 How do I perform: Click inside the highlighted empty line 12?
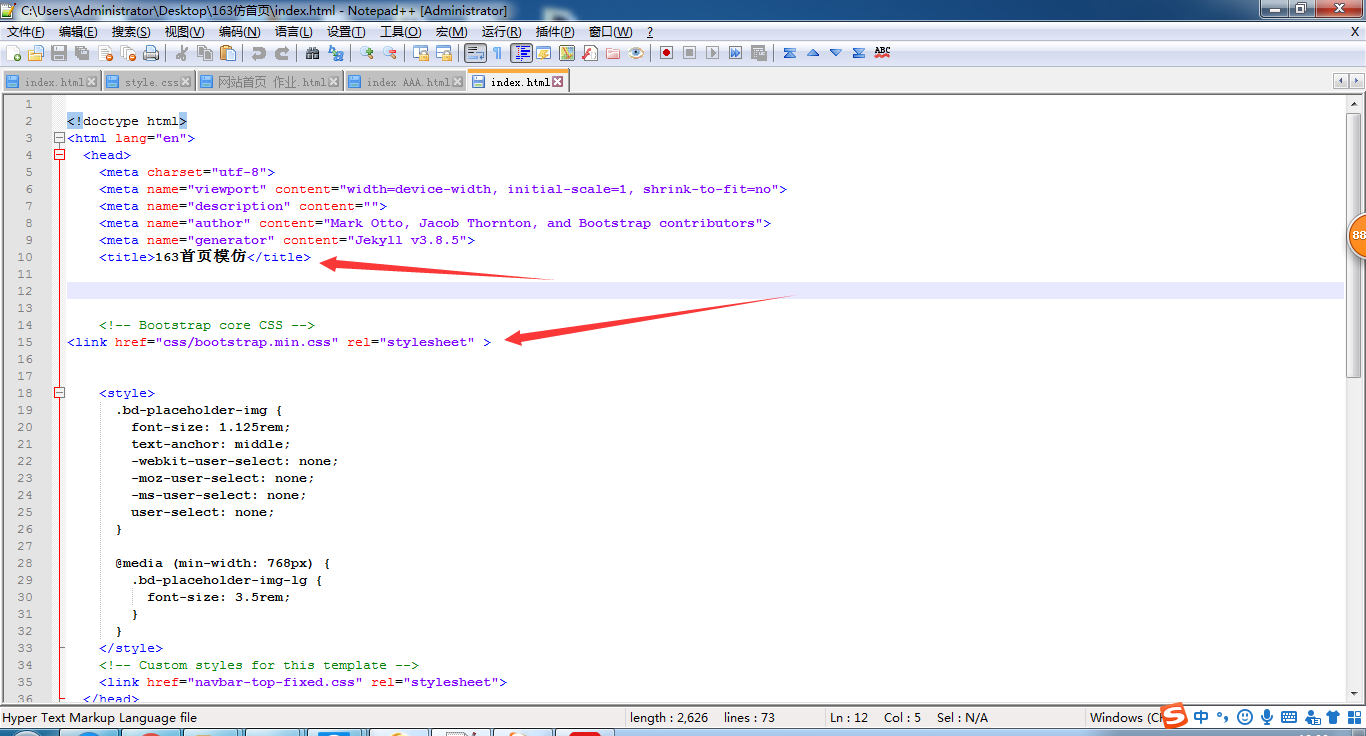[705, 291]
